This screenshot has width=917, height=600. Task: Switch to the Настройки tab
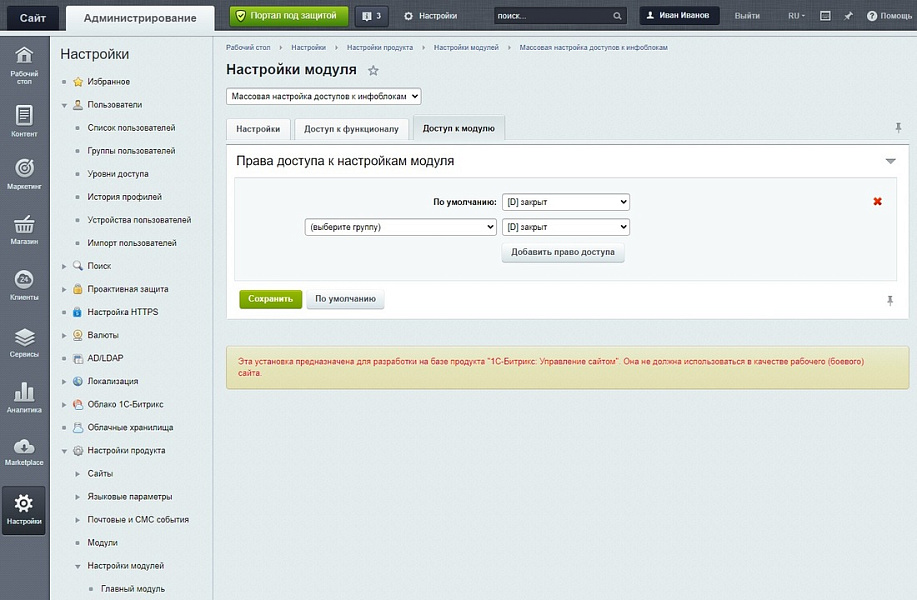(x=258, y=129)
